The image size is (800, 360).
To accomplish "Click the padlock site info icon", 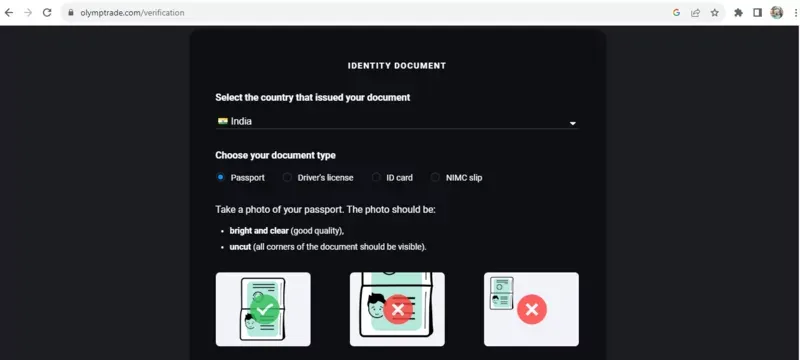I will (71, 13).
